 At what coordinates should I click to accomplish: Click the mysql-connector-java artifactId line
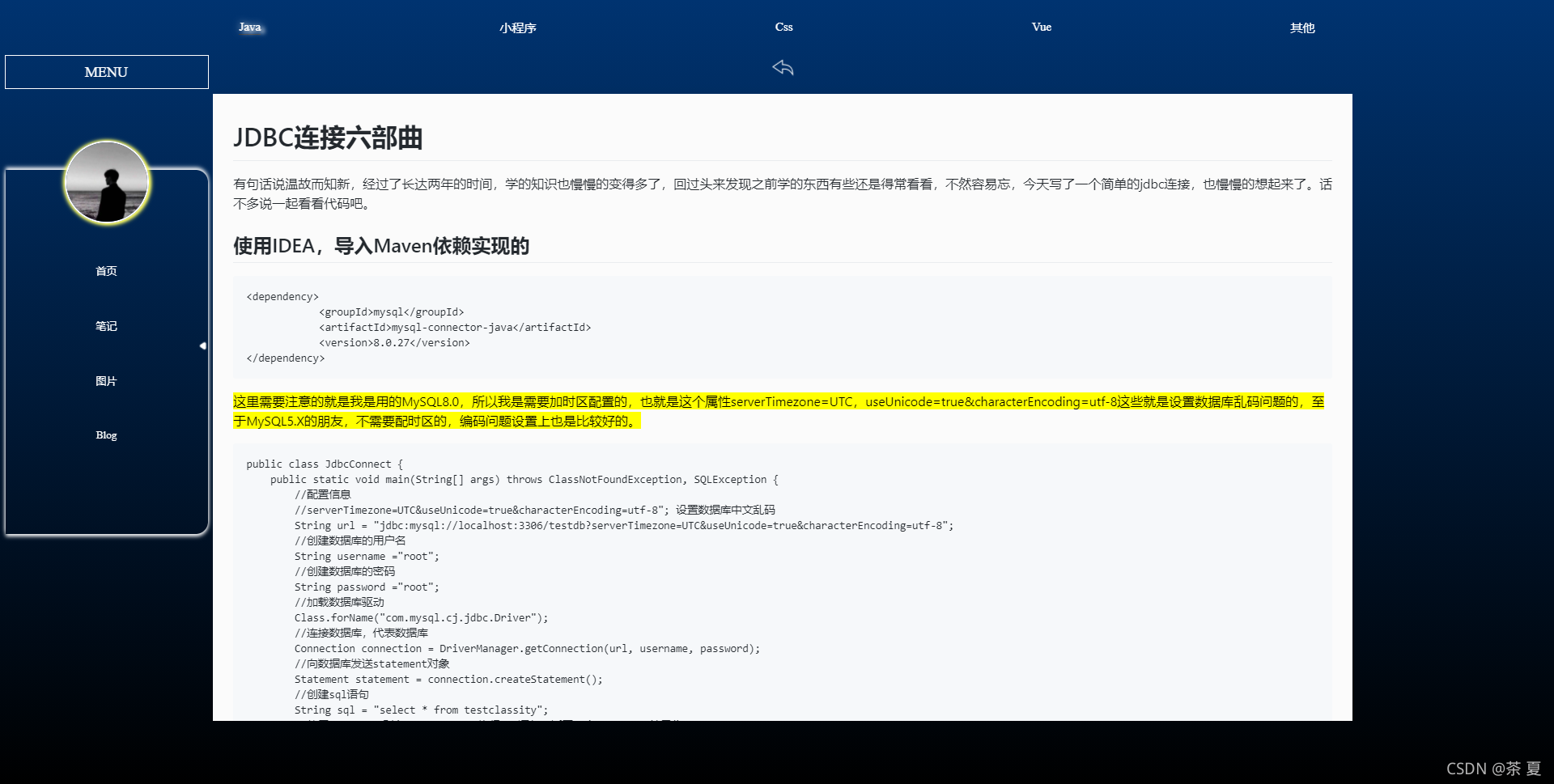tap(455, 328)
